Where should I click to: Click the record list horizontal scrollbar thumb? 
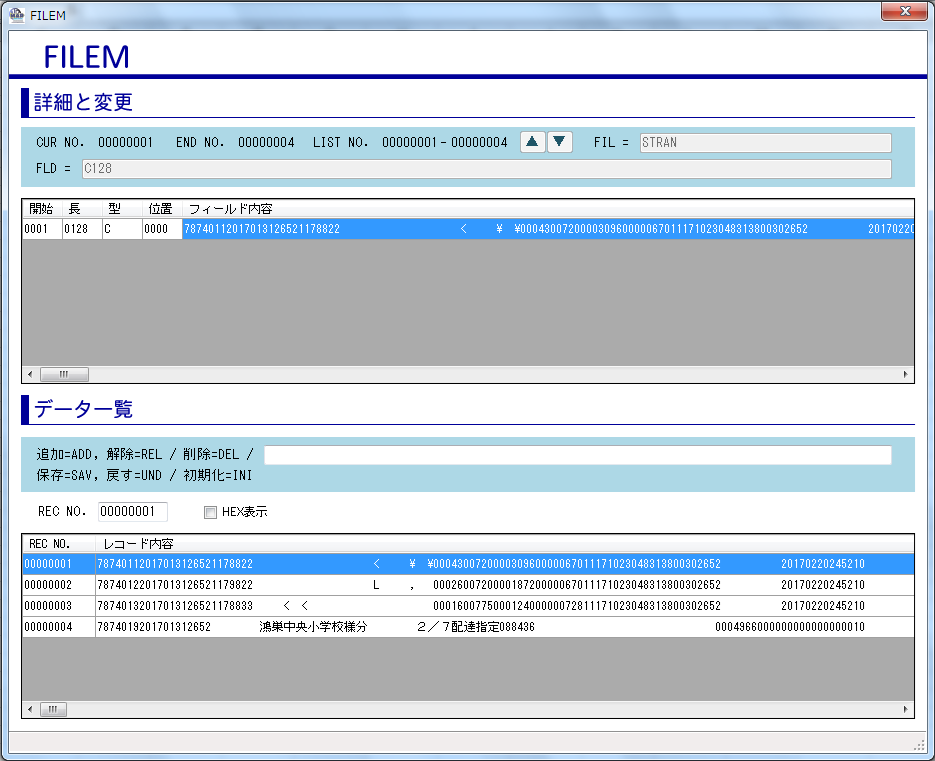(x=62, y=709)
